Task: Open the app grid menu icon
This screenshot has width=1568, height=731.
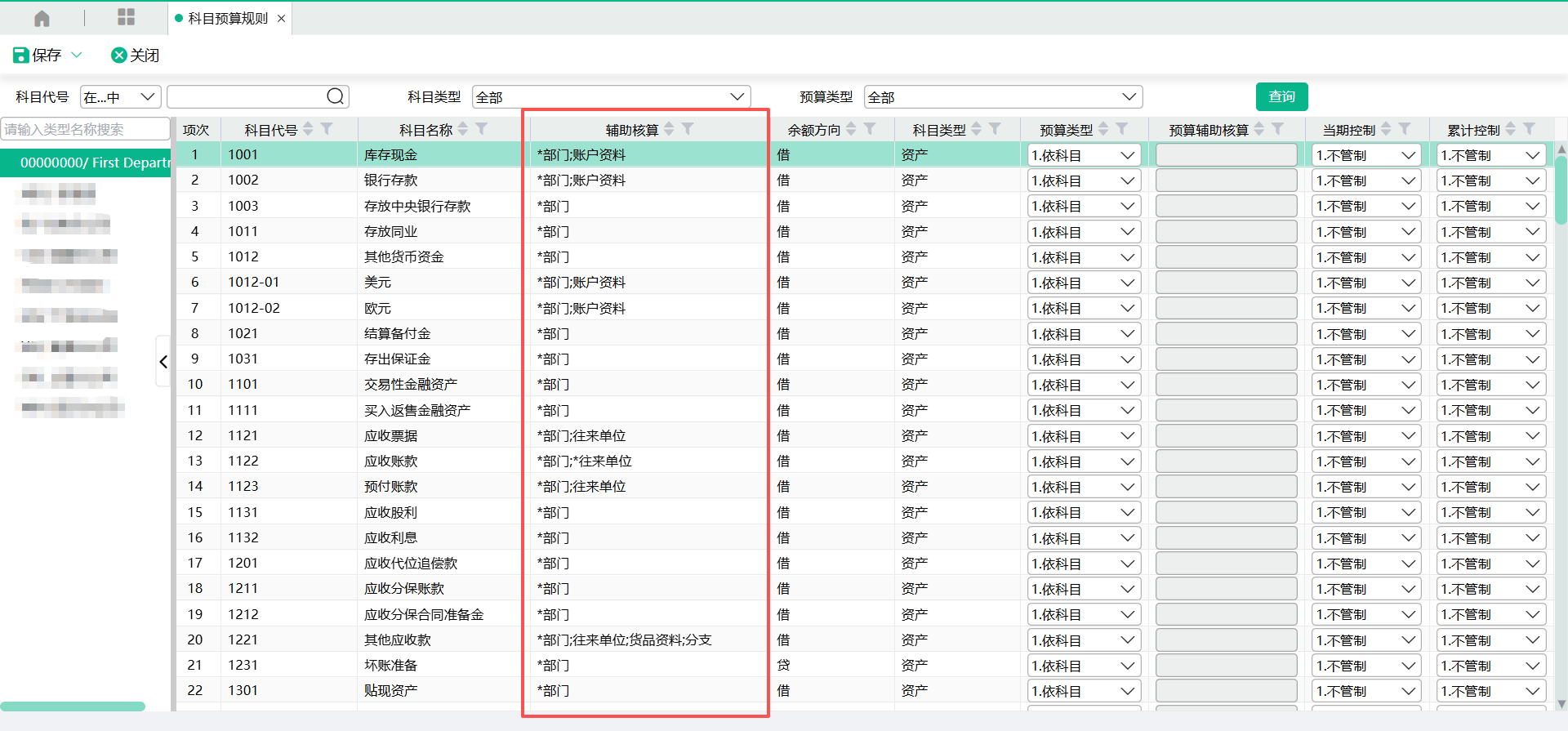Action: 126,17
